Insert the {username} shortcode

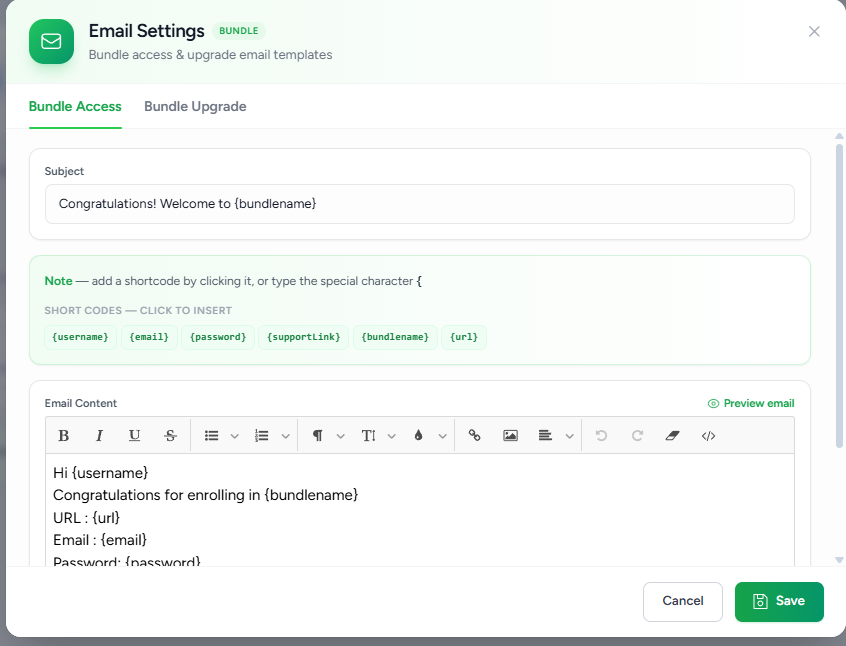coord(80,337)
